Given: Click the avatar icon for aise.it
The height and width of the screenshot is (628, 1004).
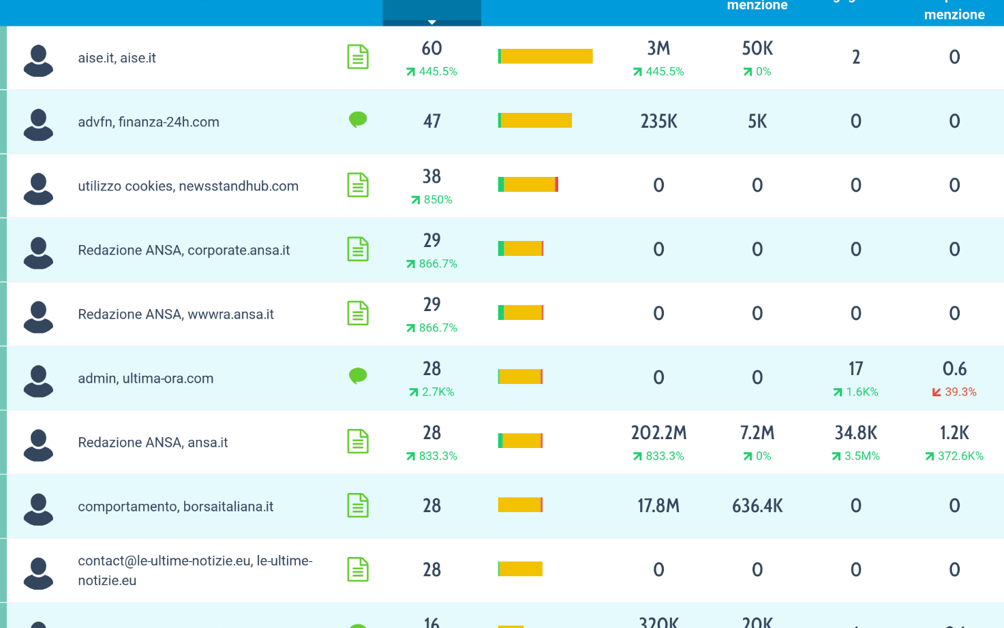Looking at the screenshot, I should point(38,60).
